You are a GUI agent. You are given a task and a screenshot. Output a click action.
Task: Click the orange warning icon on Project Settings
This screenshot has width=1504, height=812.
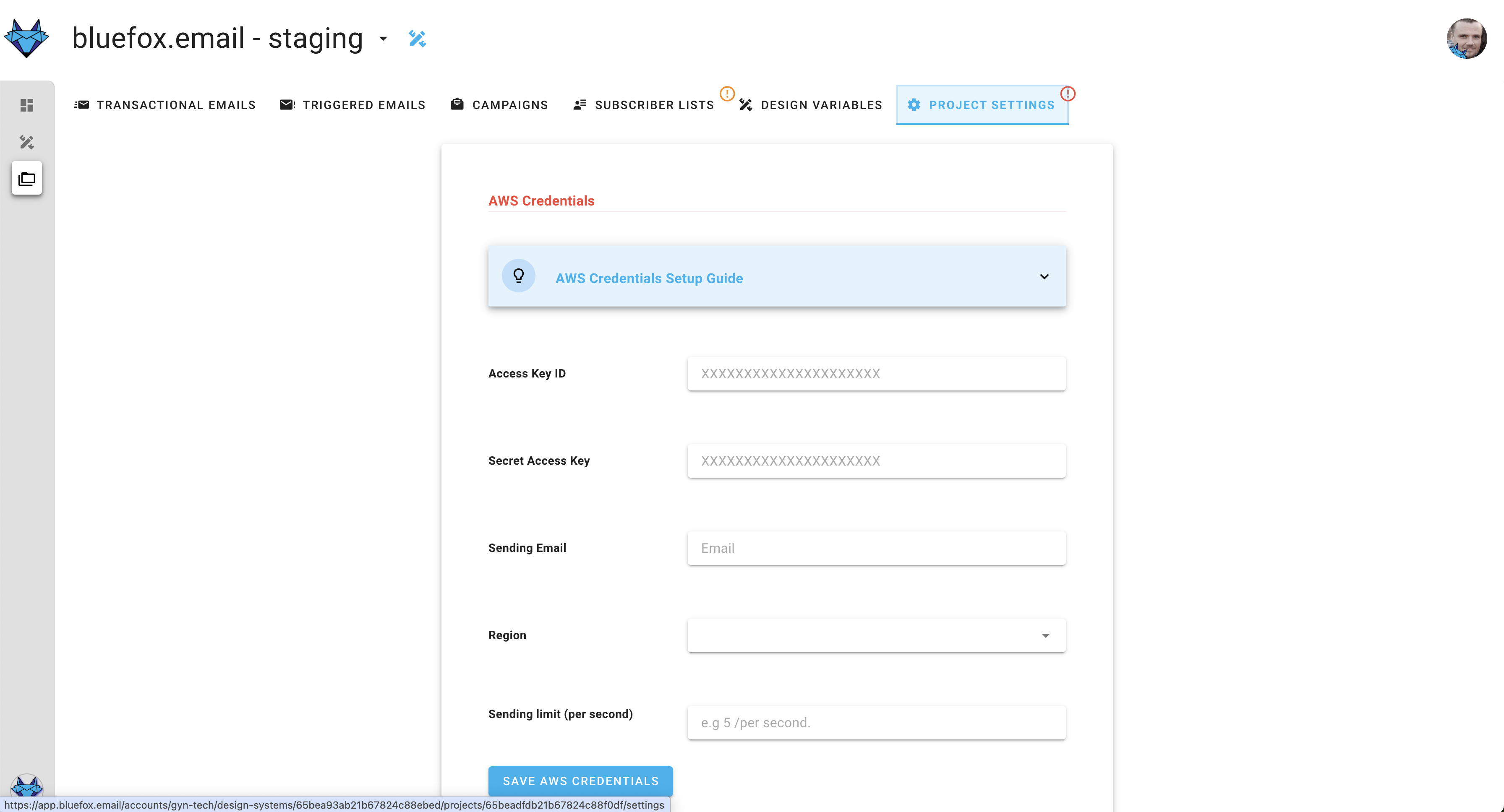point(1068,93)
